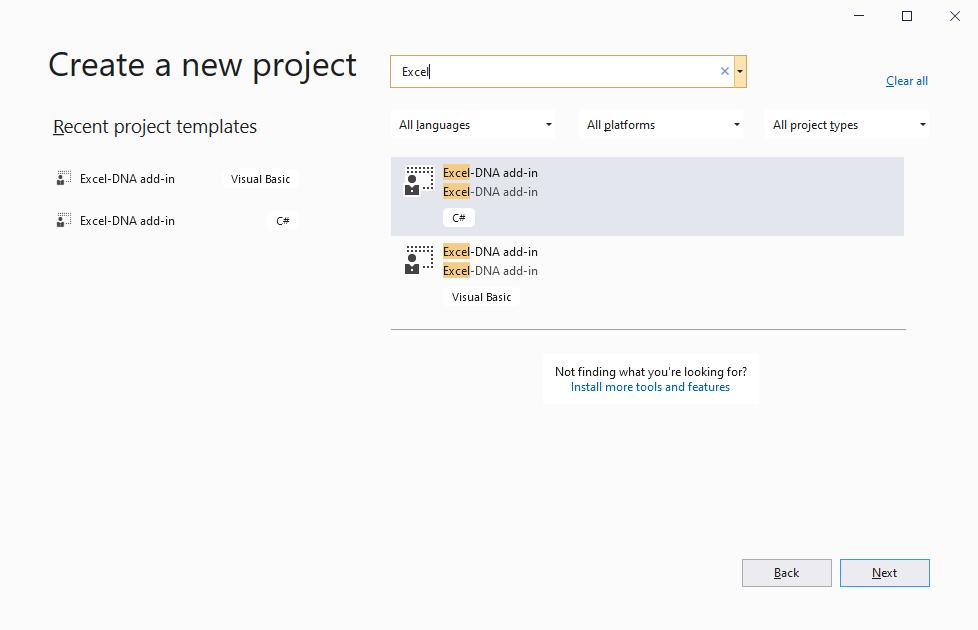Click the recent C# Excel-DNA template icon
Screen dimensions: 978x630
click(x=64, y=220)
